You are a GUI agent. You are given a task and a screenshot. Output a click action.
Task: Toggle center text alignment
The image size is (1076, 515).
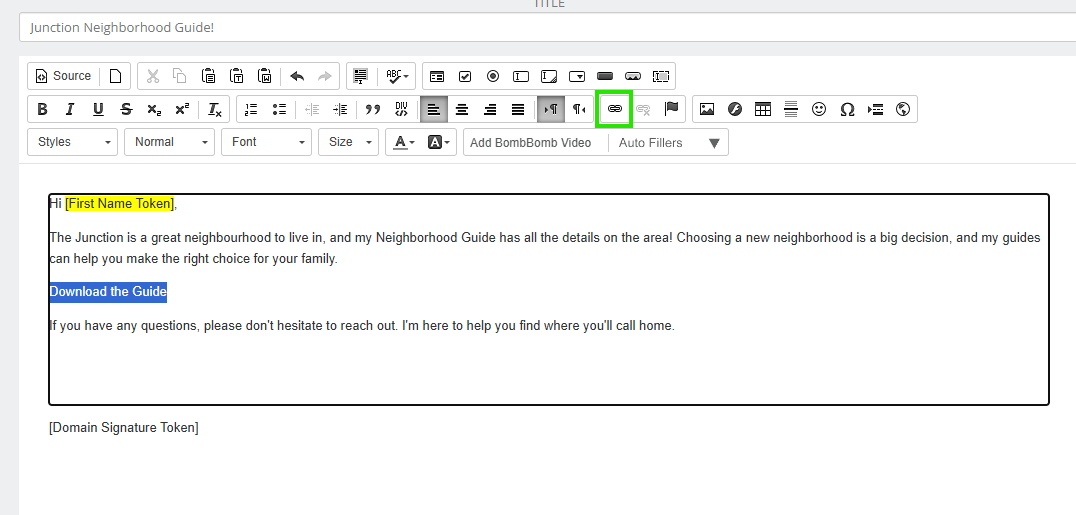[x=462, y=109]
